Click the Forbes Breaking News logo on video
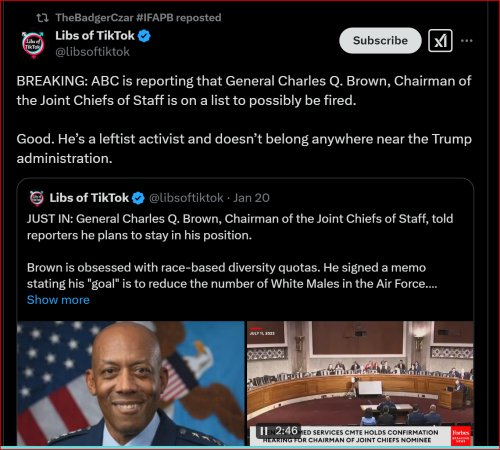Viewport: 500px width, 450px height. (461, 436)
